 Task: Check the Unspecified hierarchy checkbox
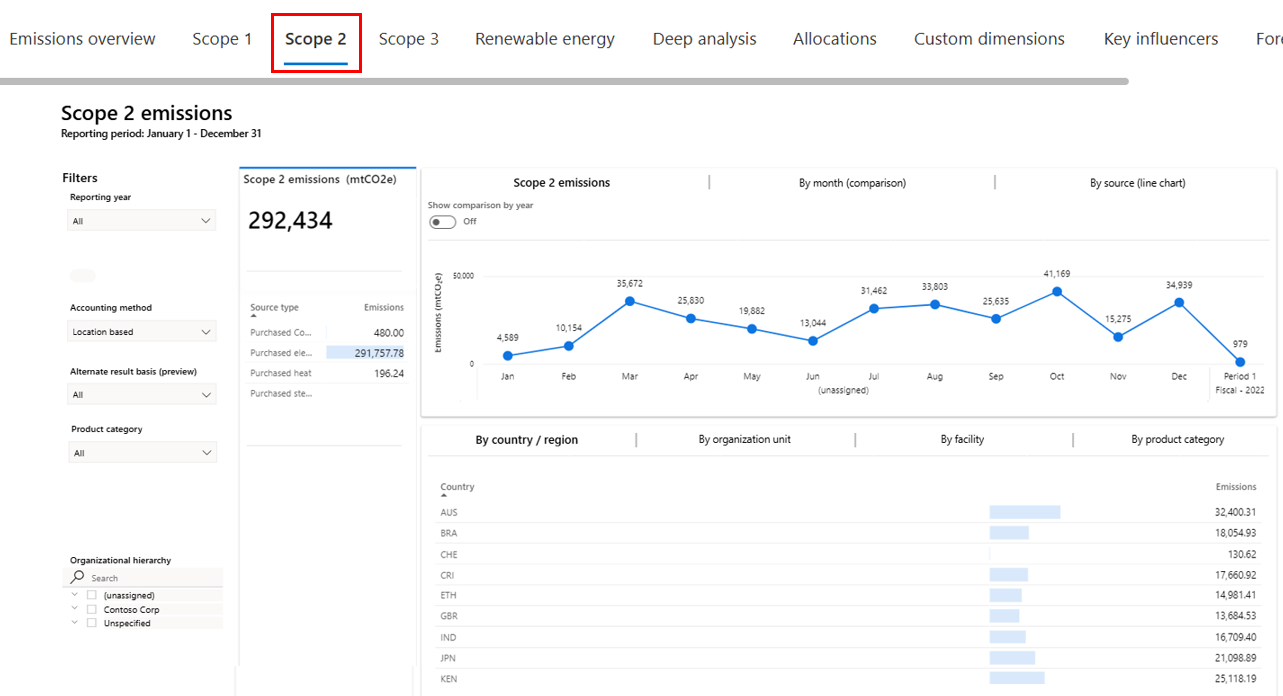(92, 623)
